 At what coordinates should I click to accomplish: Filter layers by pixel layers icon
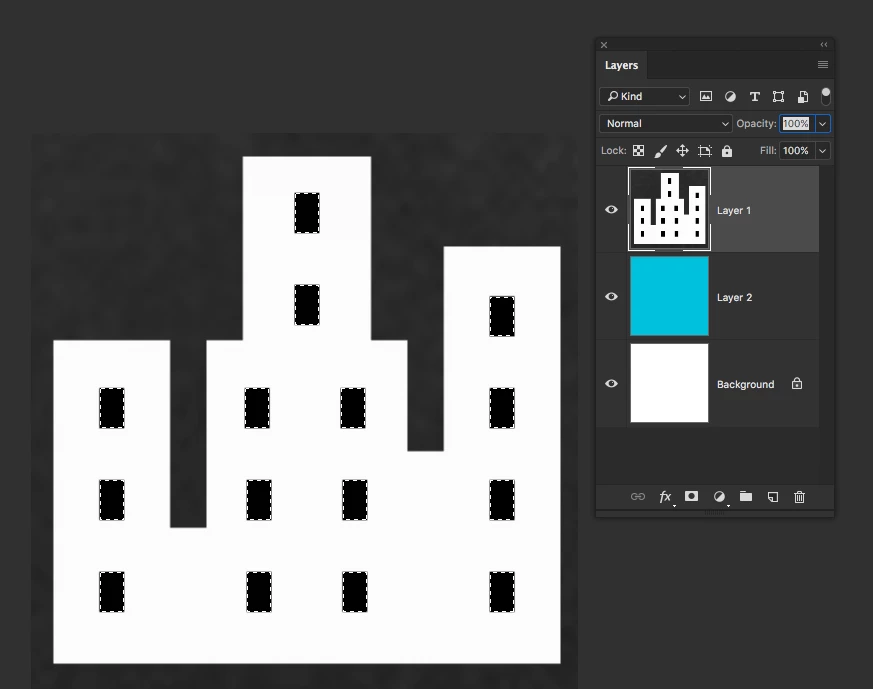(705, 96)
